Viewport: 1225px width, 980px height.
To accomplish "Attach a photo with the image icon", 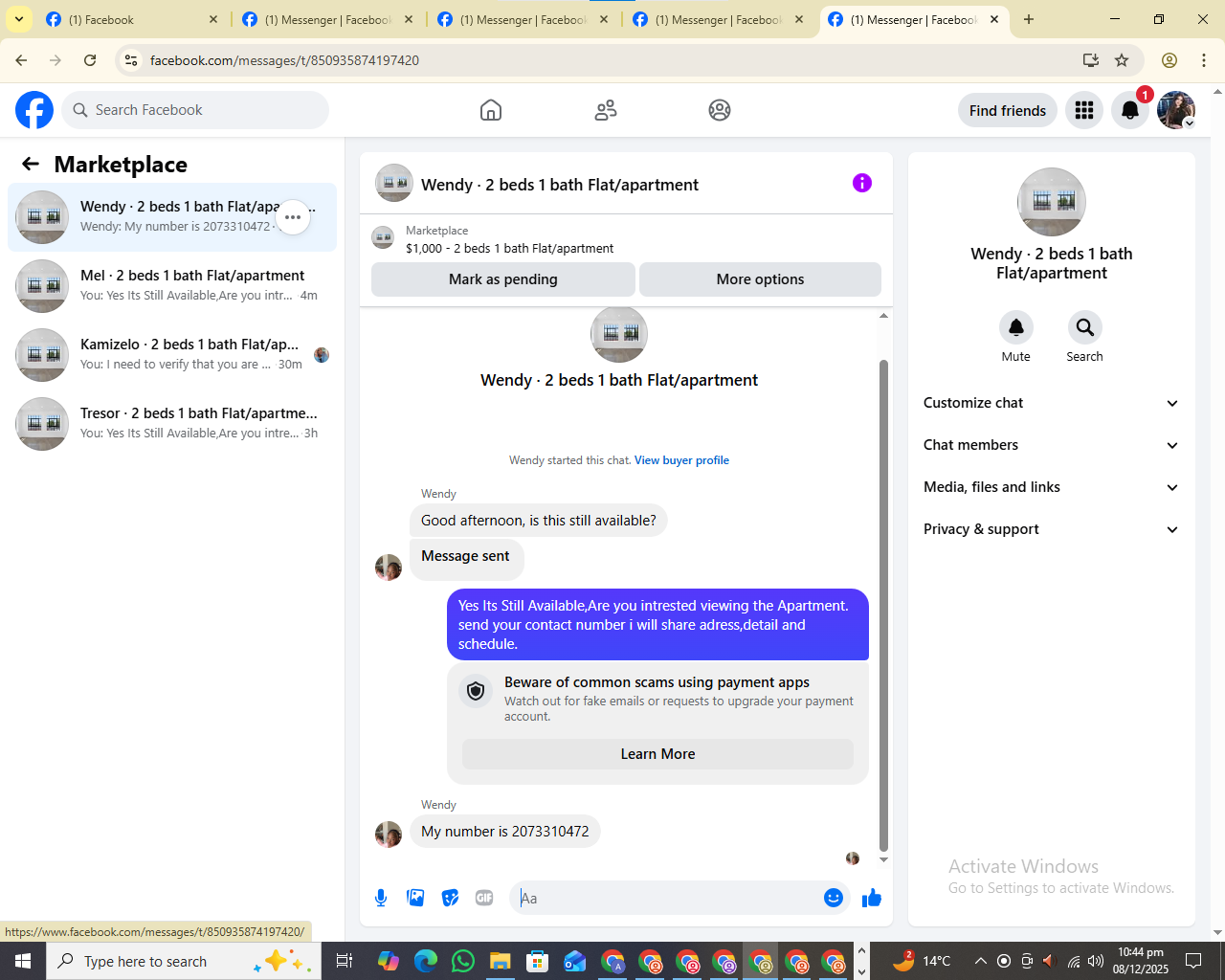I will click(415, 898).
